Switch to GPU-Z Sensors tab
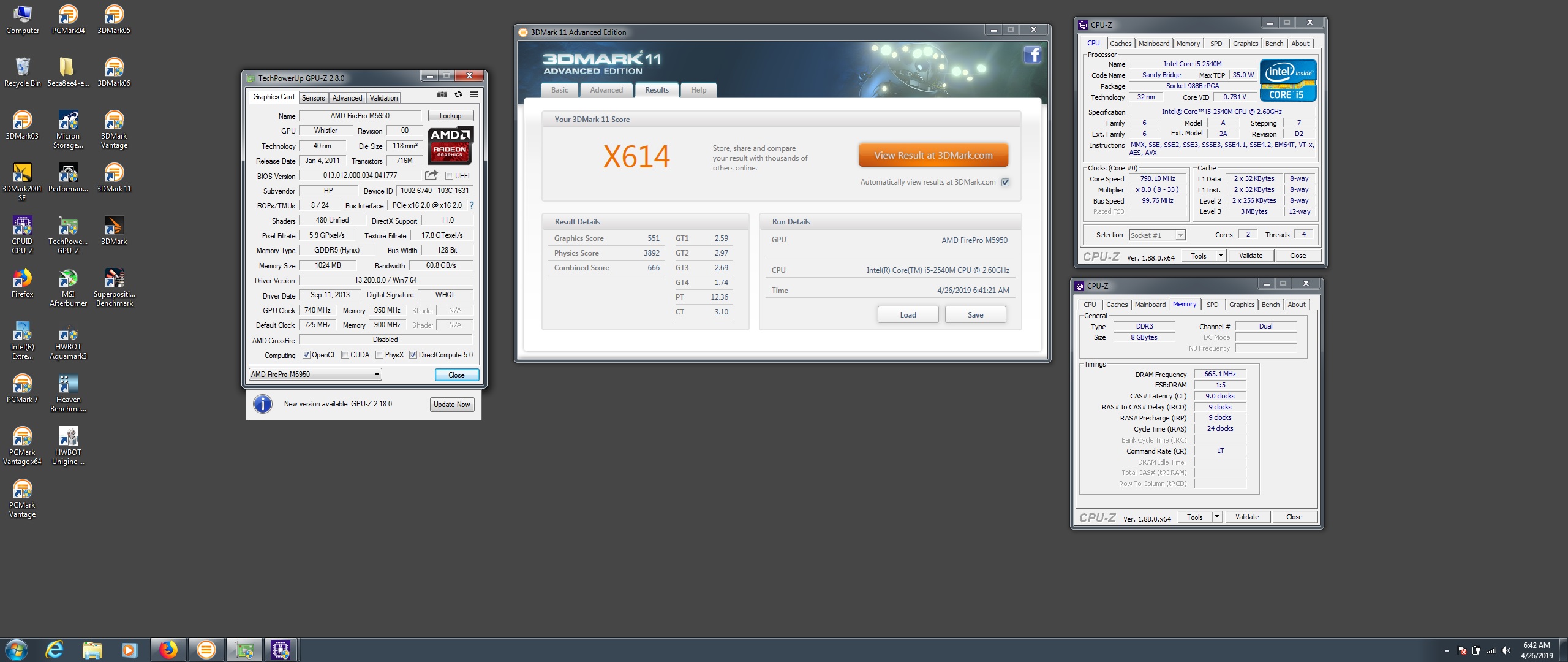Viewport: 1568px width, 662px height. pos(313,98)
